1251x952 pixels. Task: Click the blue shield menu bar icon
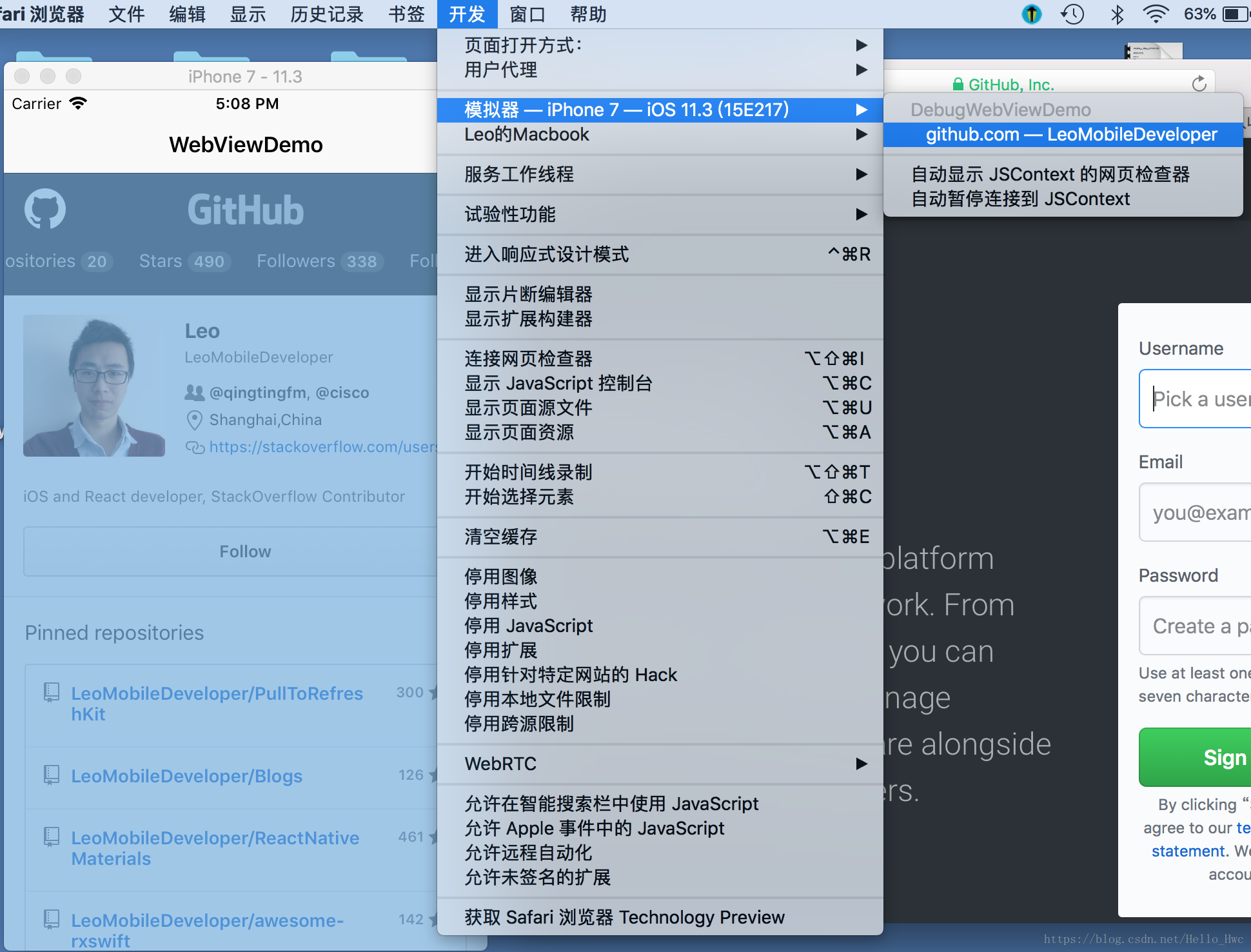[1032, 14]
